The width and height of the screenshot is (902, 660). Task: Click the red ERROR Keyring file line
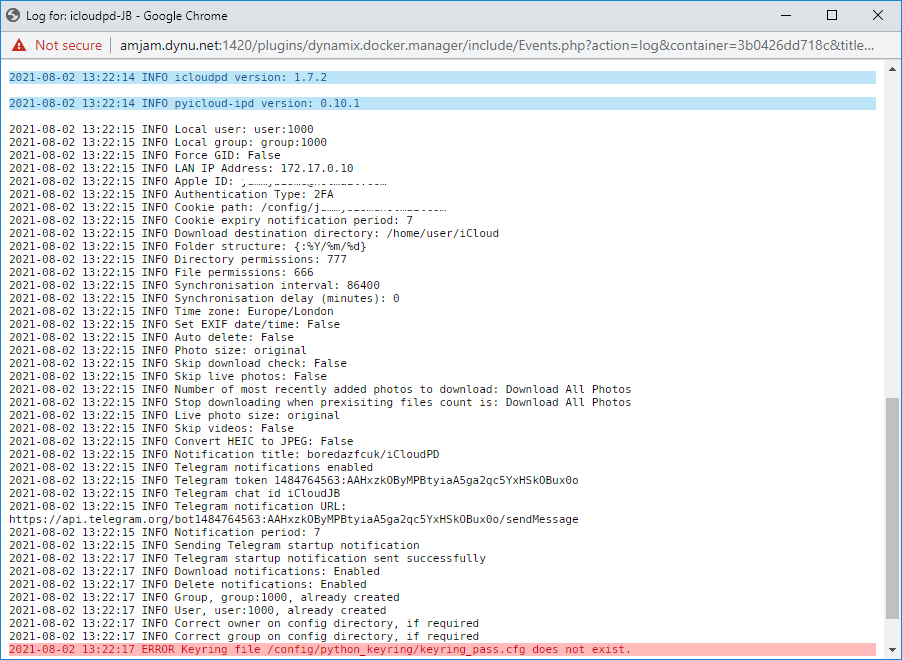click(x=442, y=649)
